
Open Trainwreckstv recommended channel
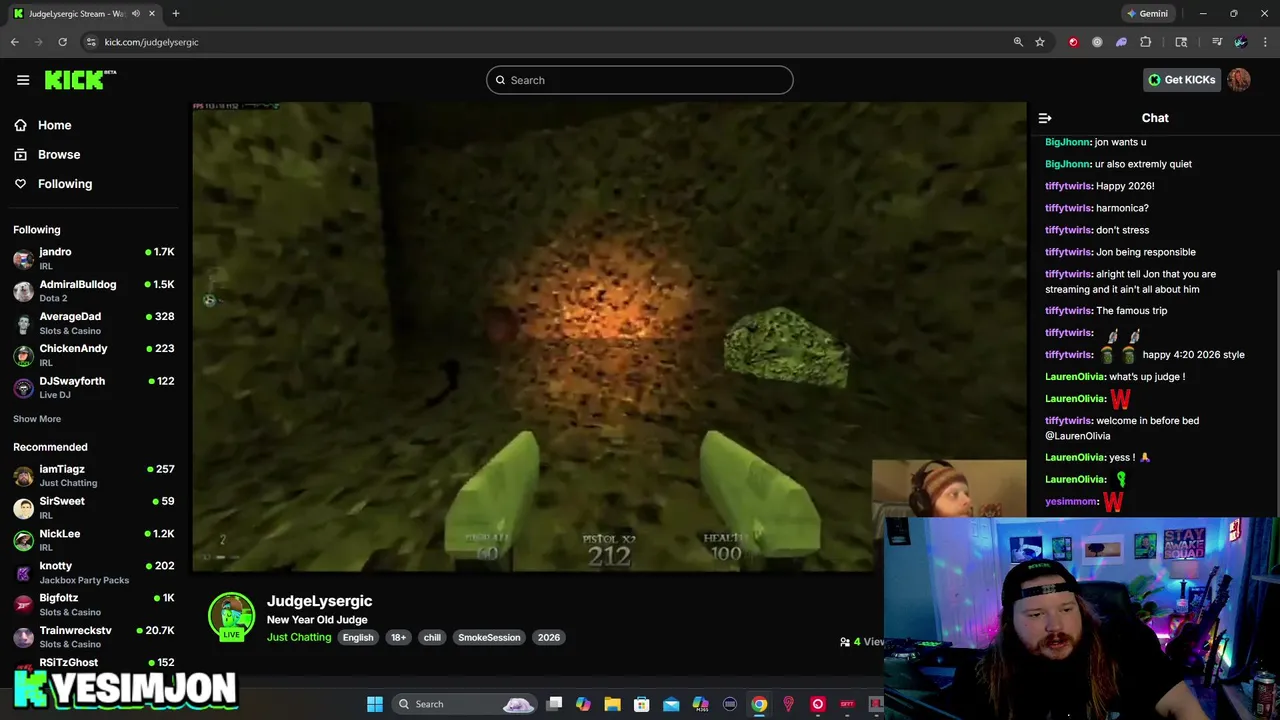(x=95, y=637)
